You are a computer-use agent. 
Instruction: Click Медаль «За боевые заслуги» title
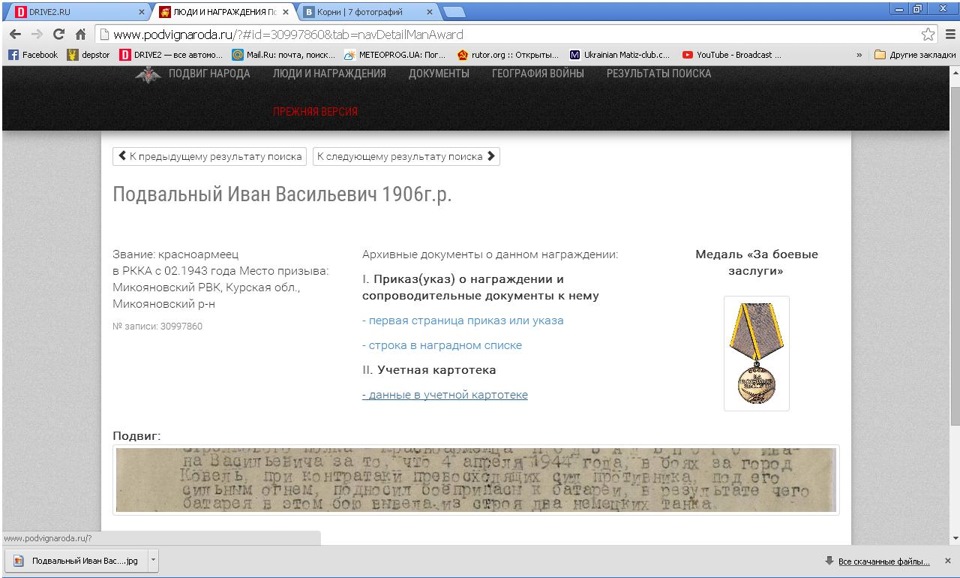click(x=756, y=263)
